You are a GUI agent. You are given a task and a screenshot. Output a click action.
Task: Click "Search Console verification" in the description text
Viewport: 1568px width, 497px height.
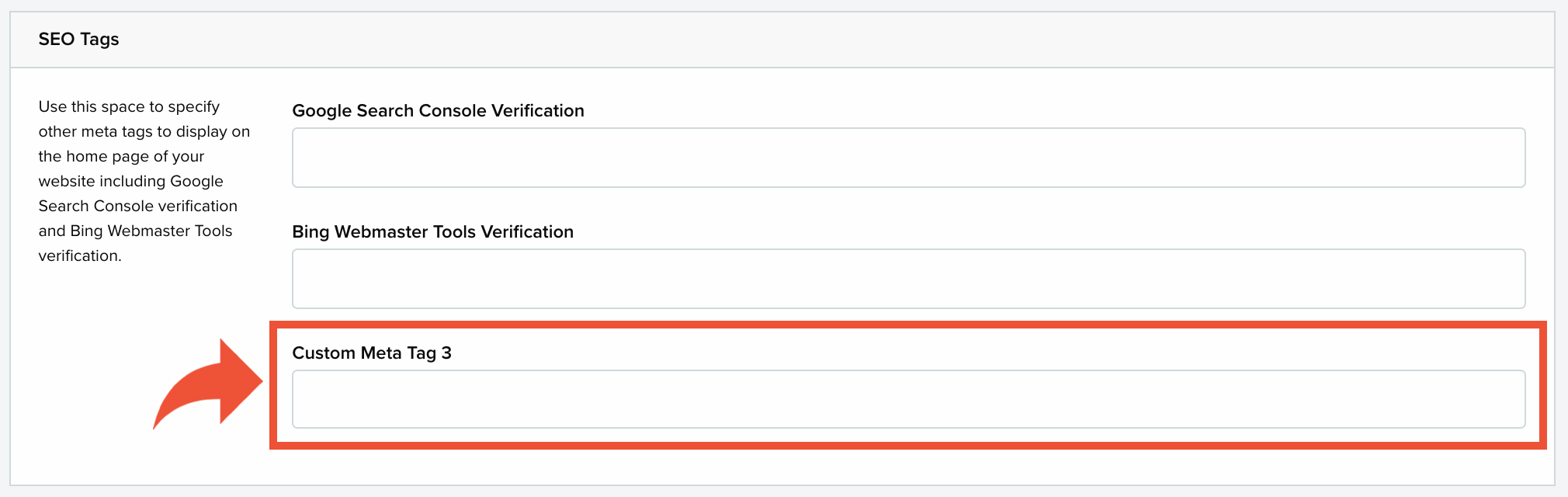click(x=137, y=206)
